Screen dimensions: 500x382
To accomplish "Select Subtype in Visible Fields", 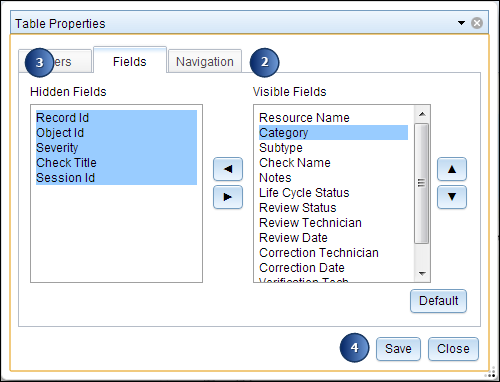I will pos(333,148).
